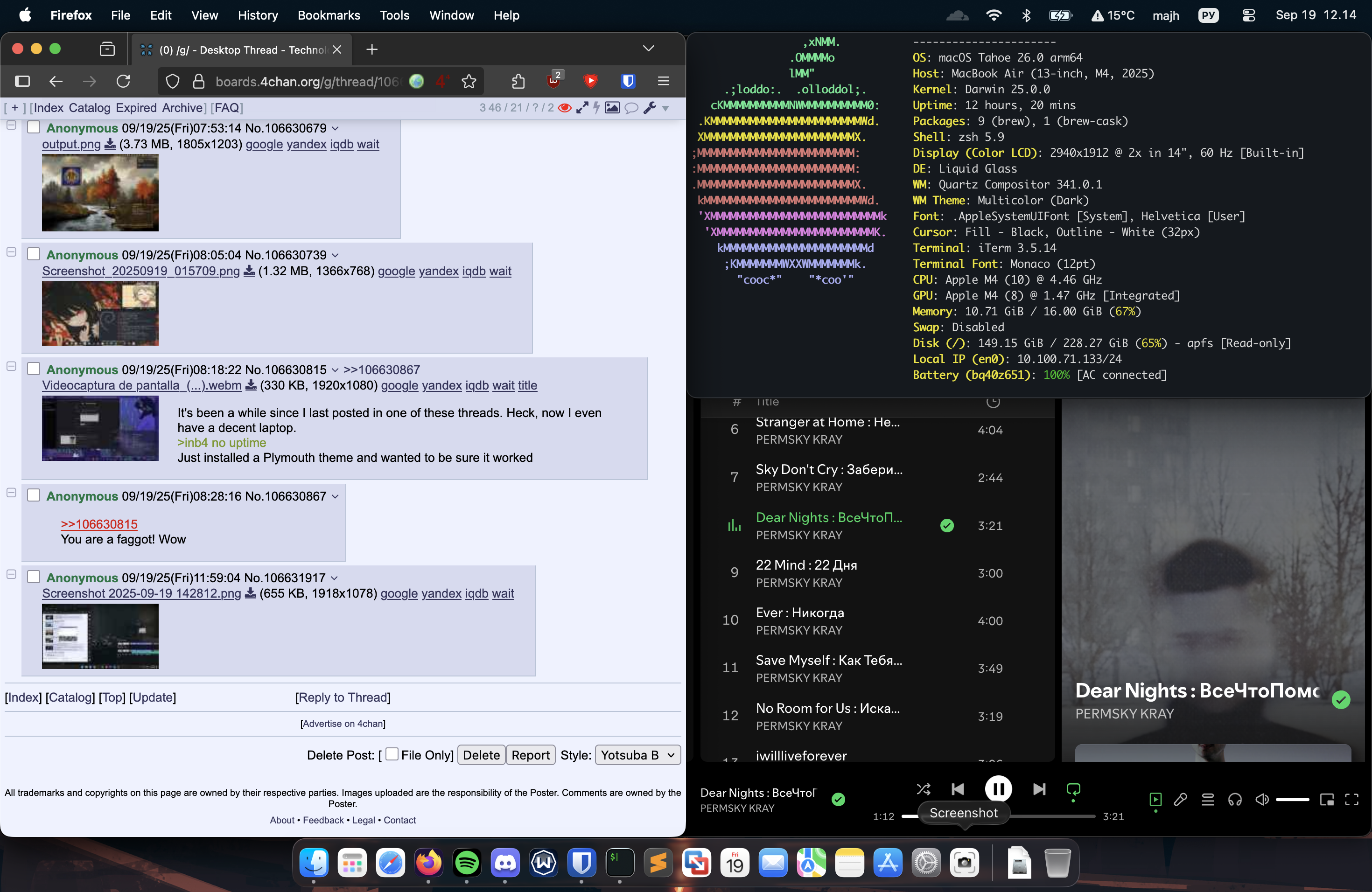Pause the playing song
The width and height of the screenshot is (1372, 892).
coord(998,789)
